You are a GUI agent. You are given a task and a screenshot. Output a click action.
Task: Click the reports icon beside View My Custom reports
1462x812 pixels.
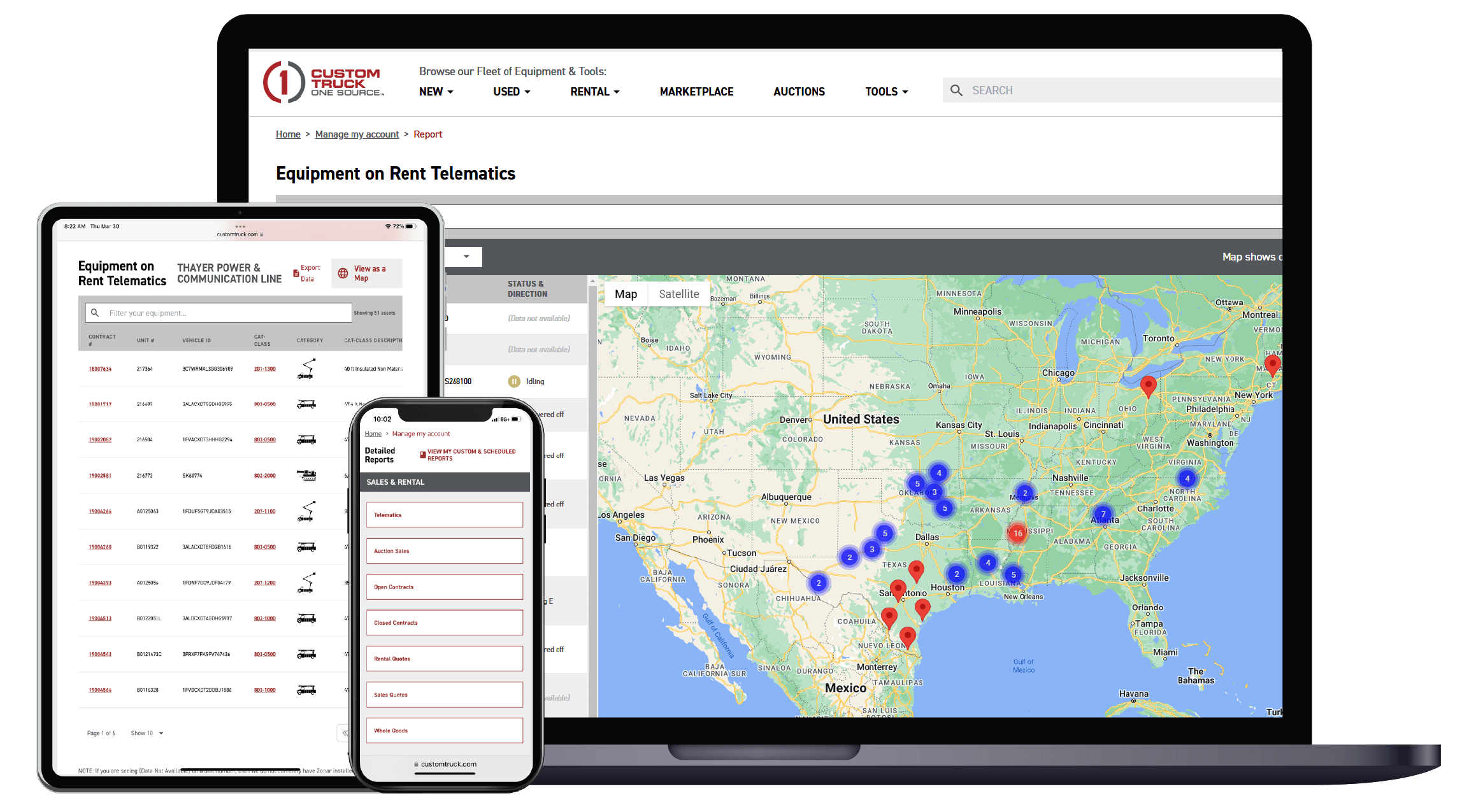coord(423,455)
